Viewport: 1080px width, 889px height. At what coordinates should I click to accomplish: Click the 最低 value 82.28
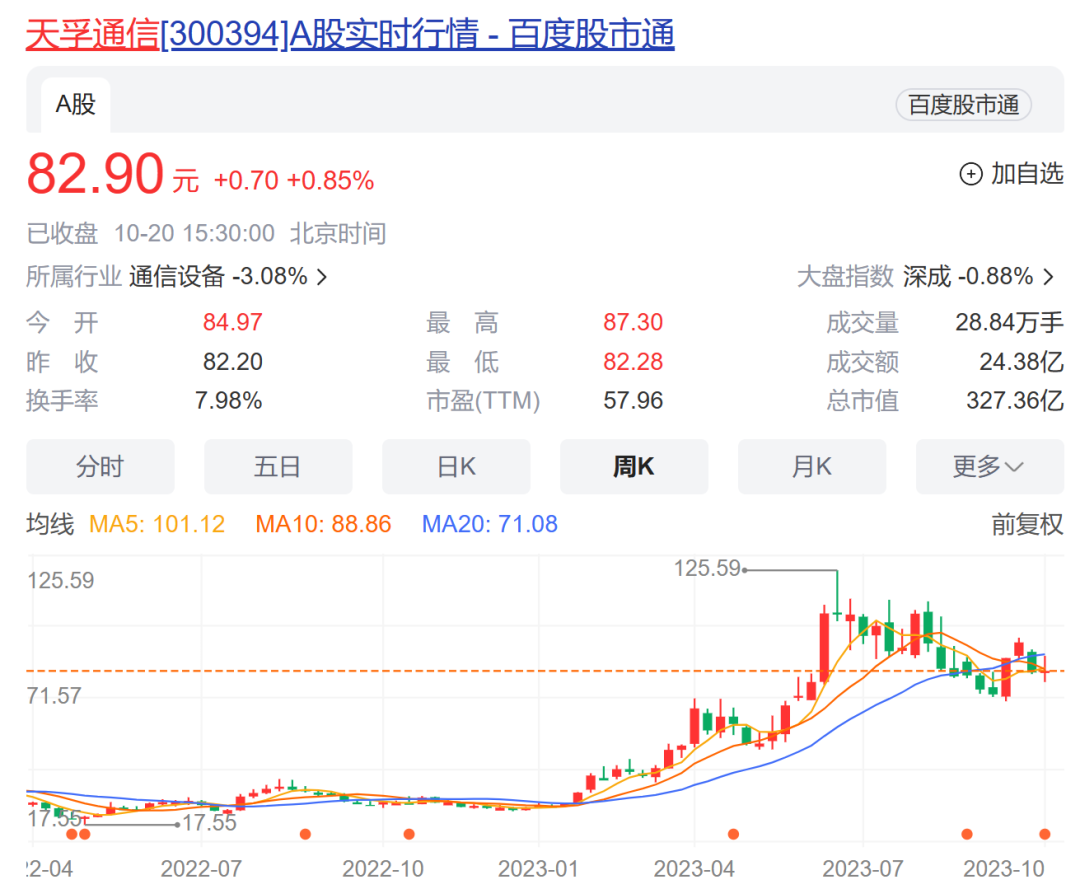[x=633, y=362]
